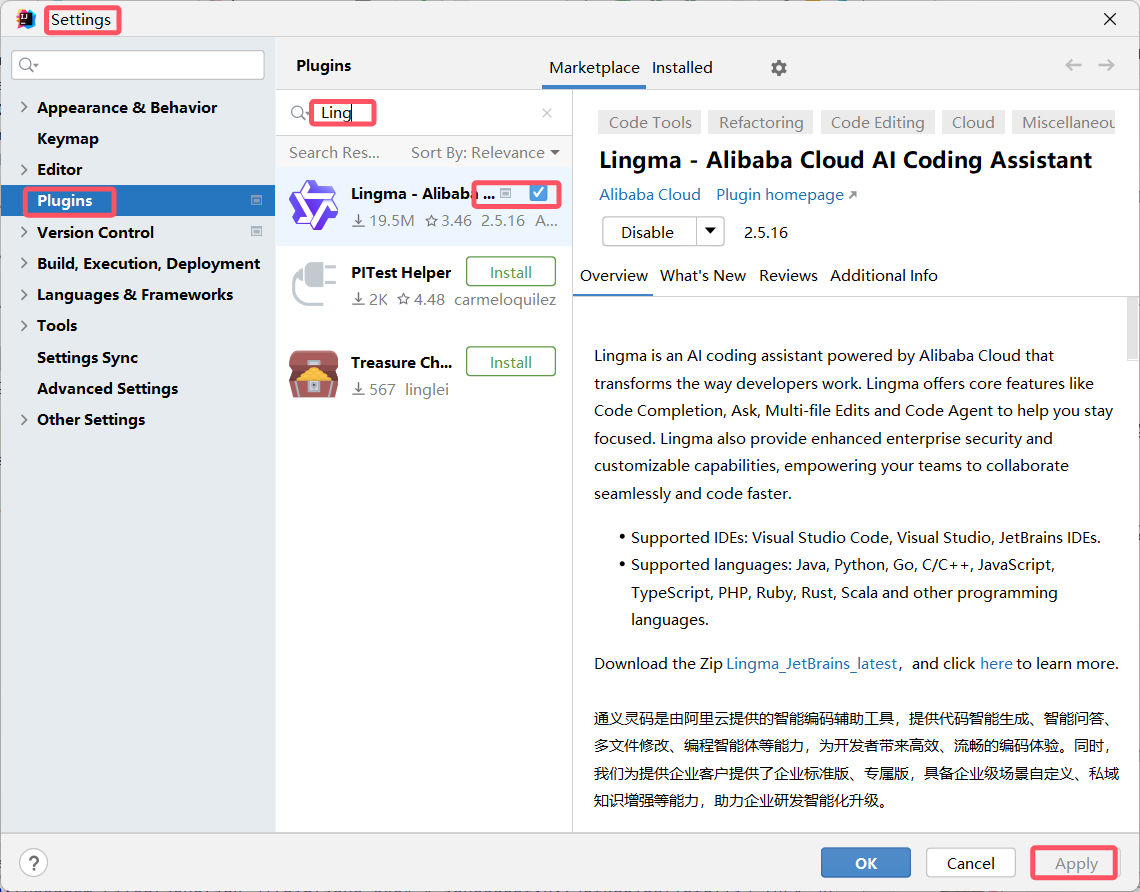Click the Refactoring tag
Viewport: 1140px width, 892px height.
coord(760,122)
